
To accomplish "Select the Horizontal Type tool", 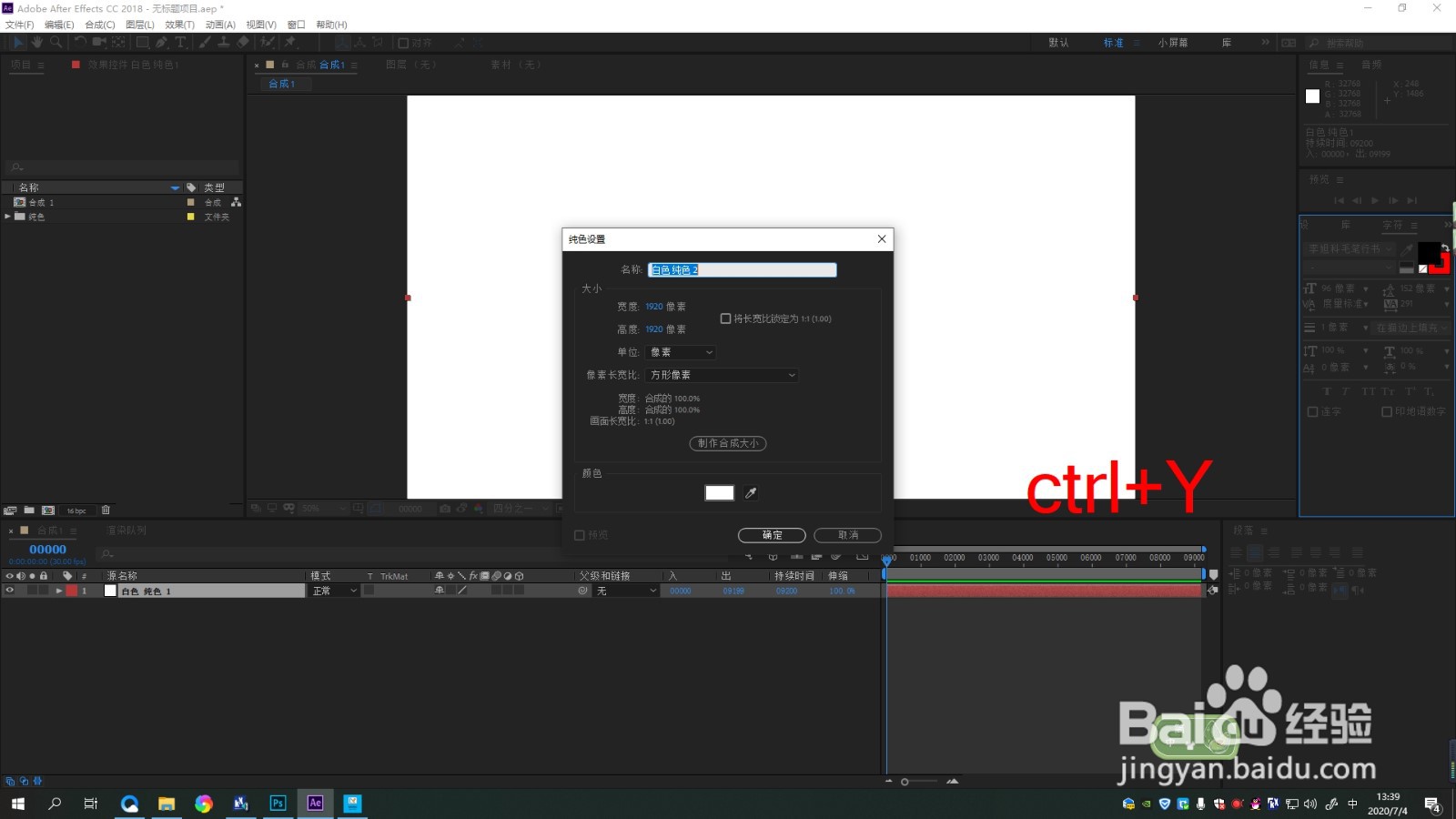I will coord(180,43).
